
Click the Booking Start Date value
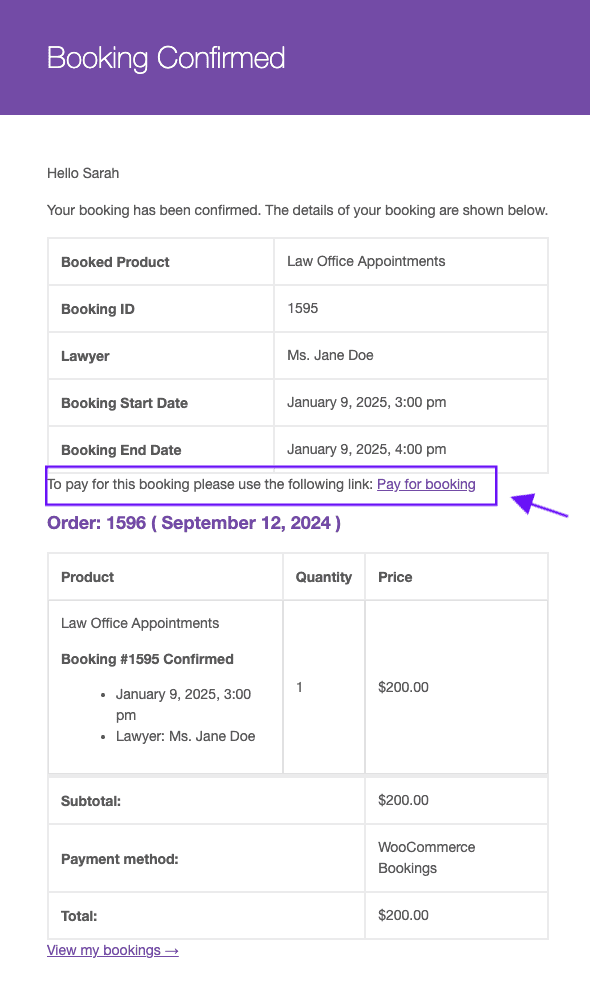point(367,403)
